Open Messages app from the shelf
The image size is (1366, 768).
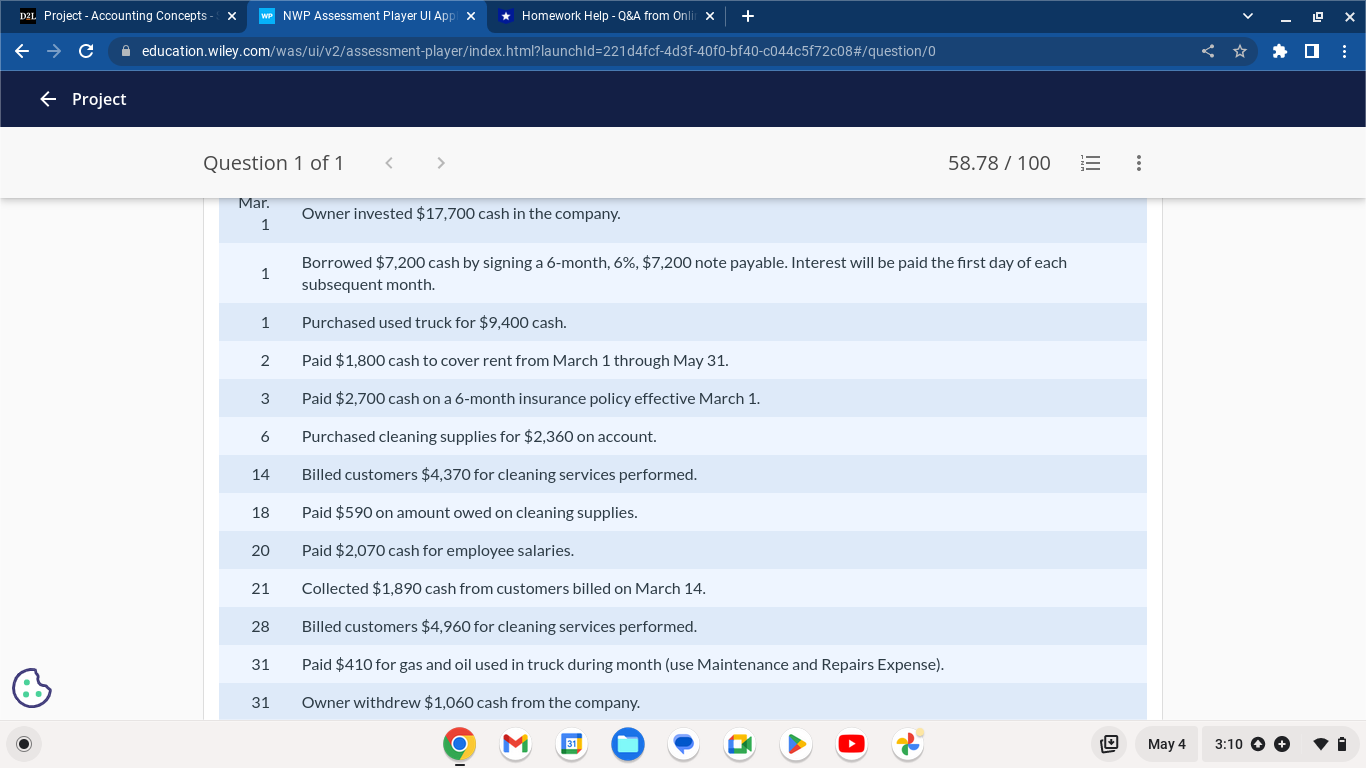683,744
